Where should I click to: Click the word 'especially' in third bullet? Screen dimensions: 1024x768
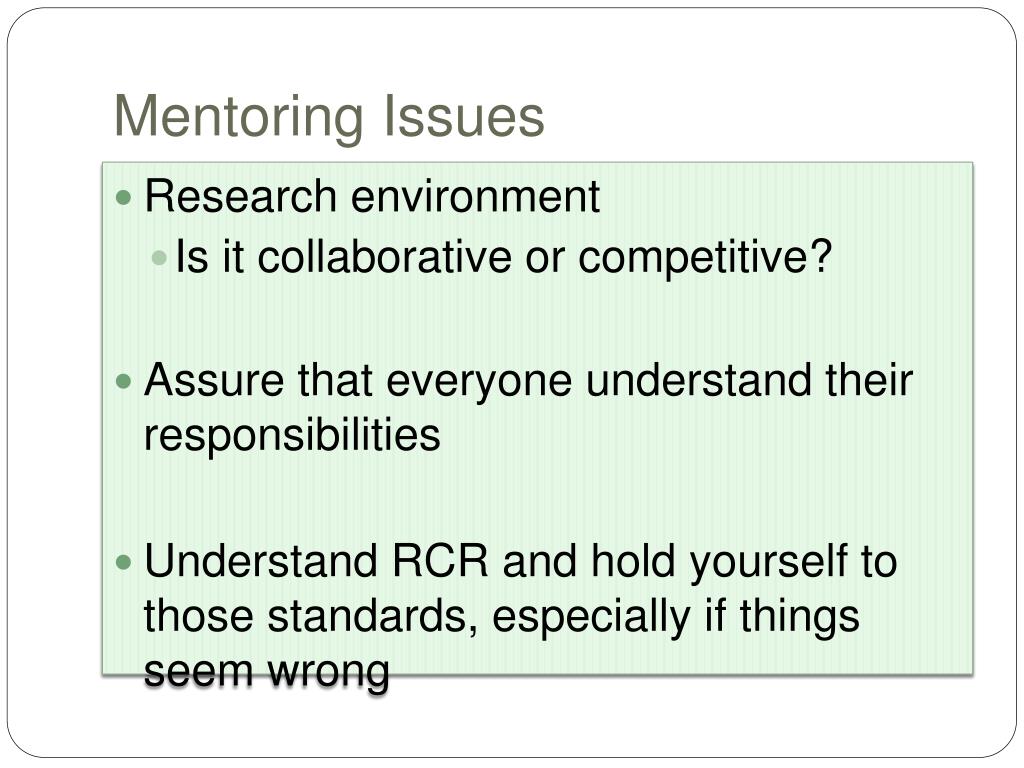591,618
